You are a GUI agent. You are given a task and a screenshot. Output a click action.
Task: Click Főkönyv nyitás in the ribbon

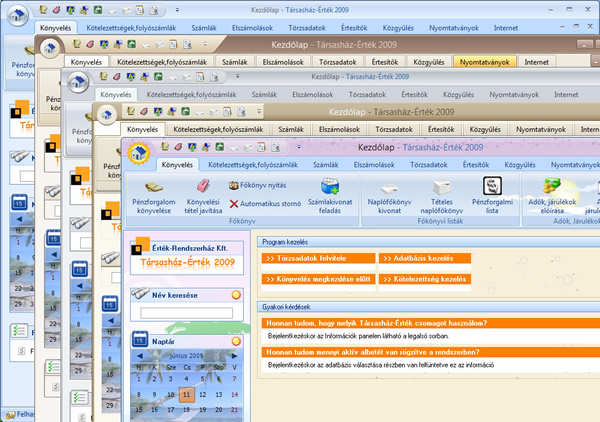(x=258, y=186)
